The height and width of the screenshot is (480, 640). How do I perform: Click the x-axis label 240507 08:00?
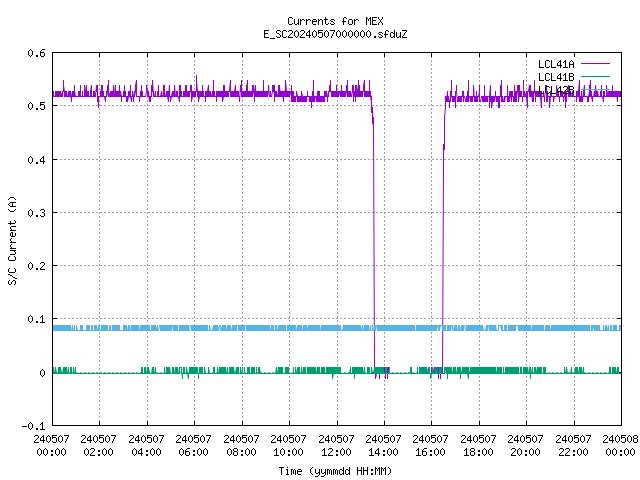coord(241,445)
